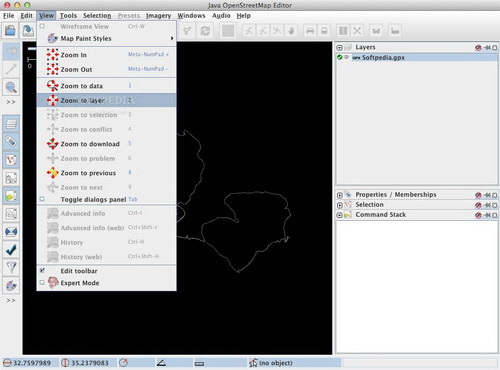Undock the Layers panel

pos(495,48)
